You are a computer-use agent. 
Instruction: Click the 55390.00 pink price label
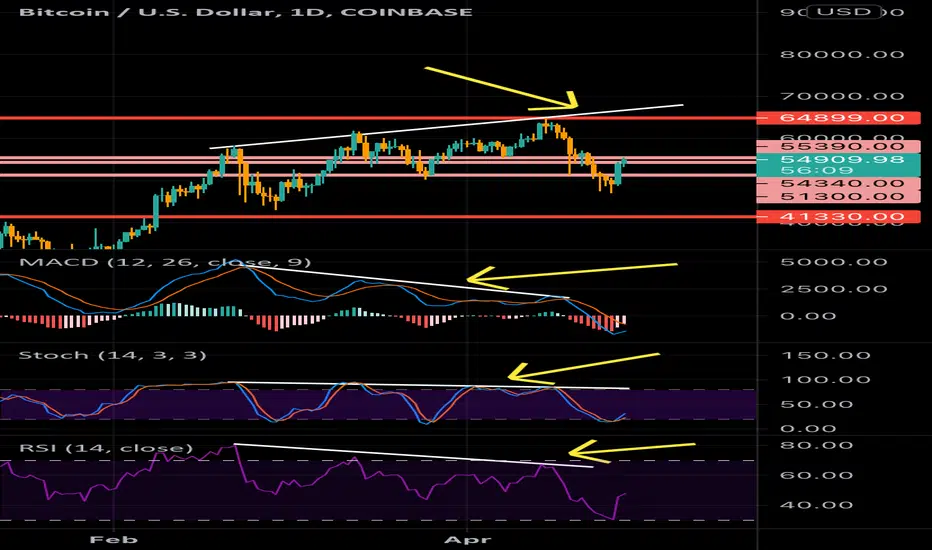coord(838,146)
